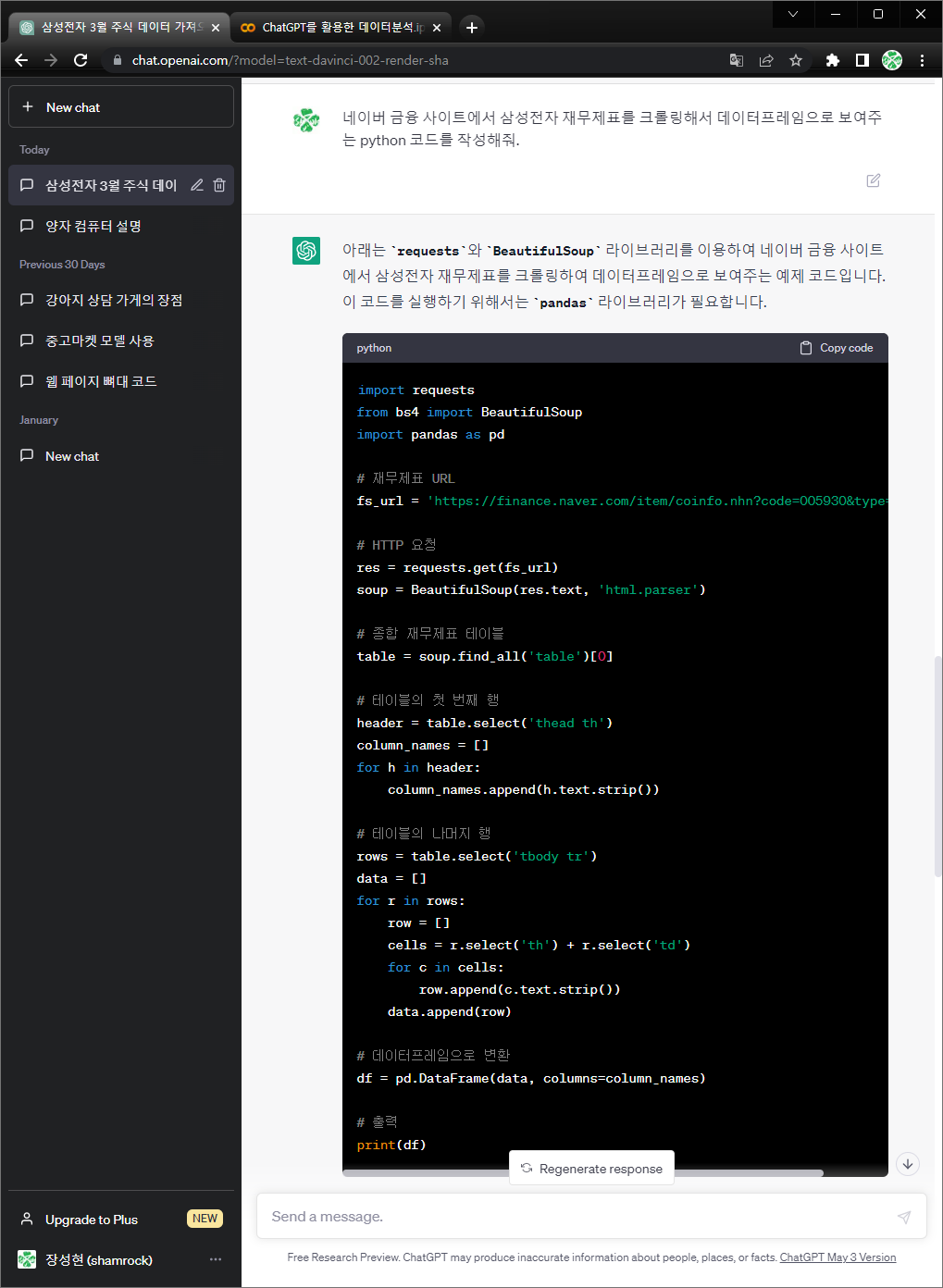Click the fs_url line with the naver link
The width and height of the screenshot is (943, 1288).
pyautogui.click(x=622, y=502)
